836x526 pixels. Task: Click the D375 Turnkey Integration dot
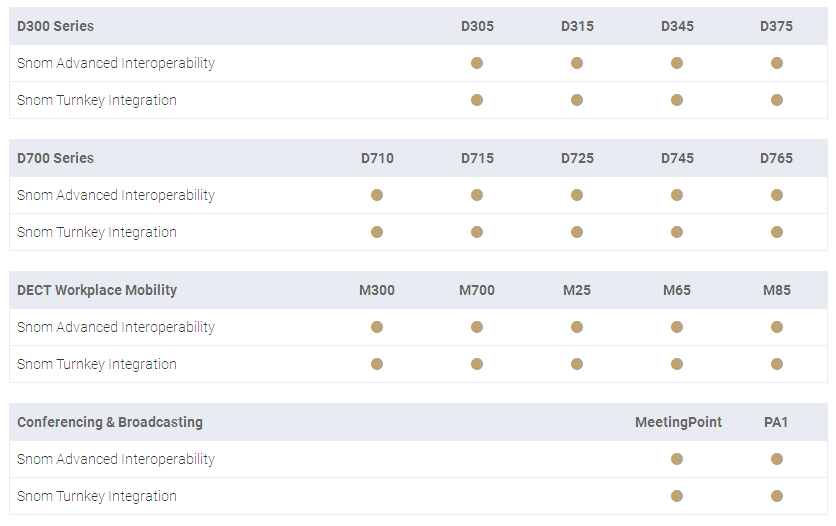[x=777, y=100]
